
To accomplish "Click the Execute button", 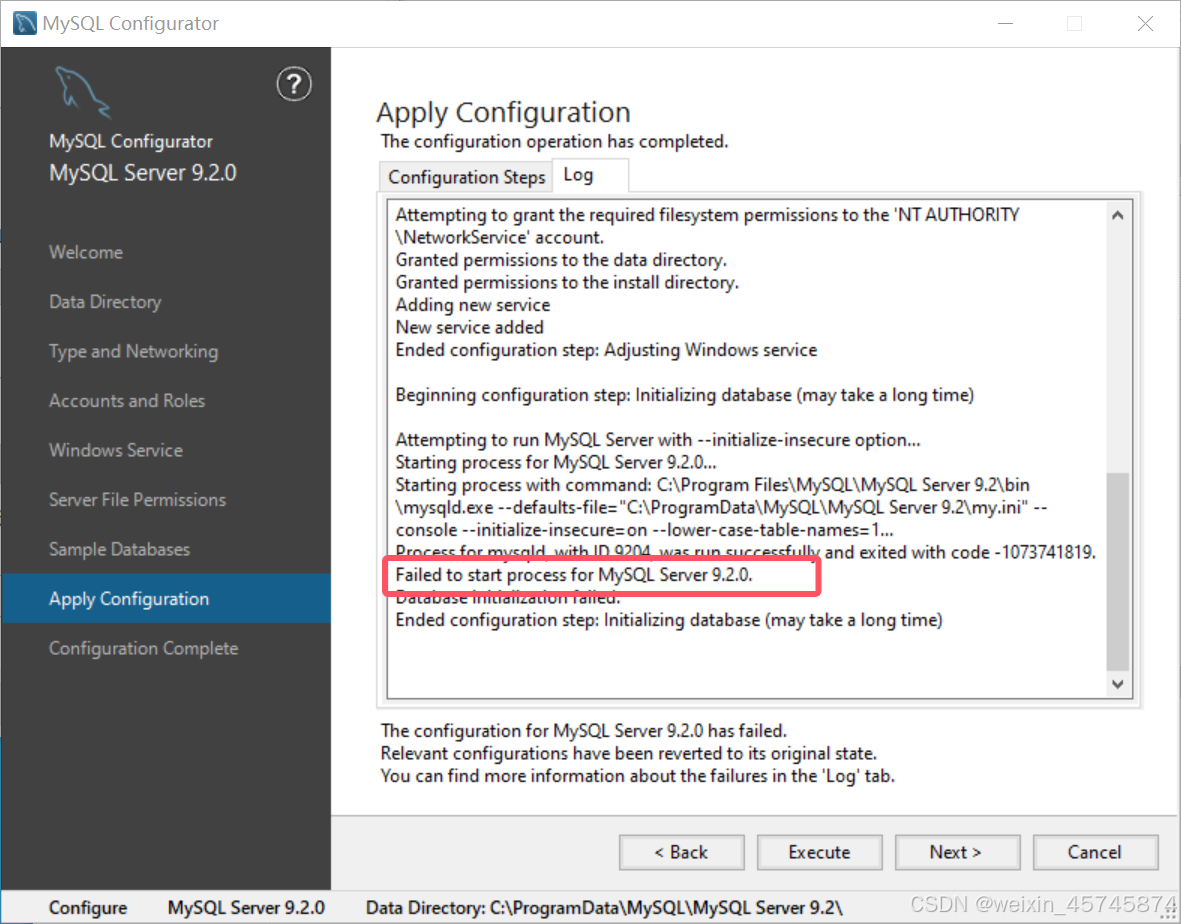I will point(819,852).
